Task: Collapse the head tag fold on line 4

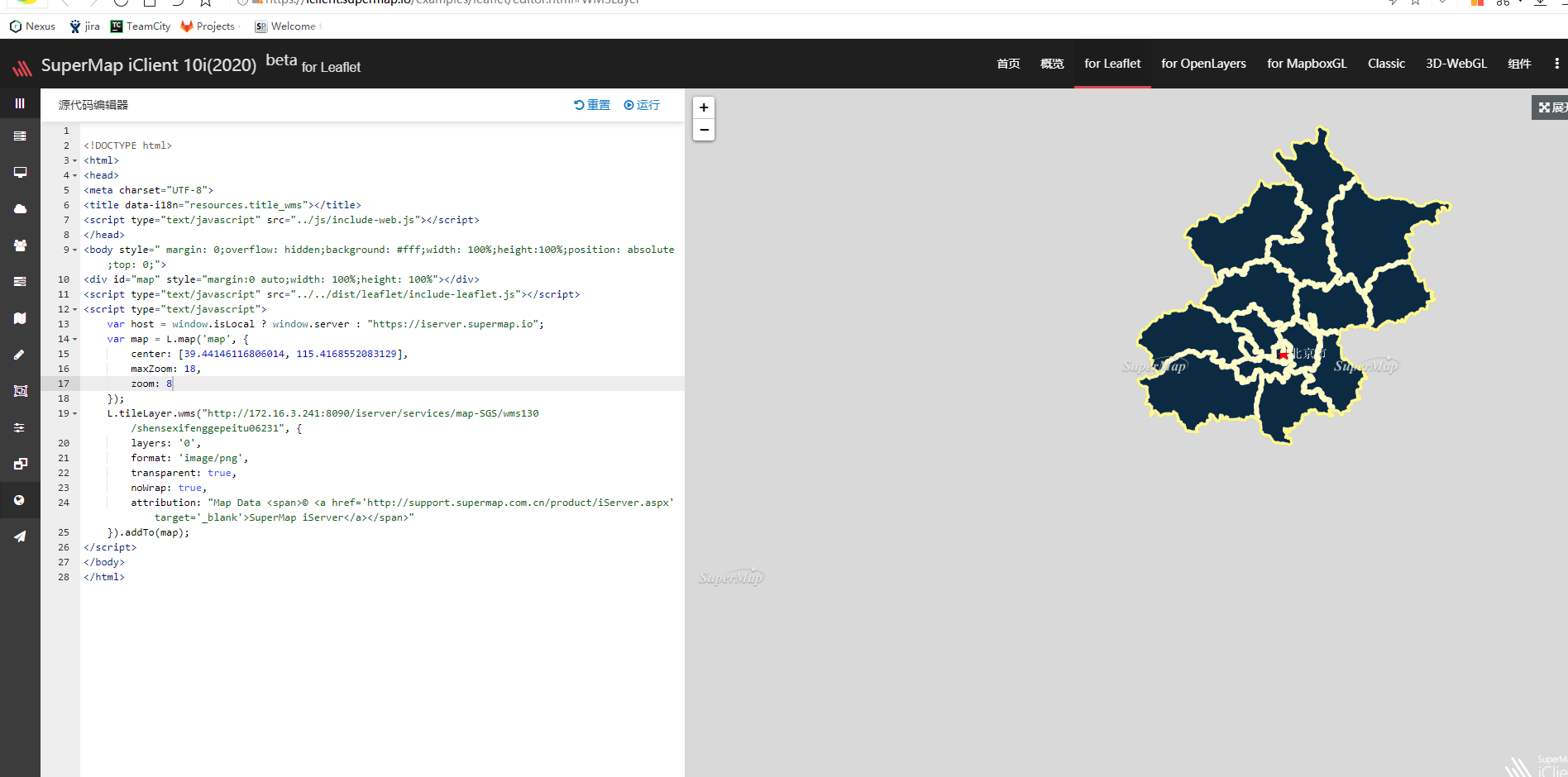Action: point(74,175)
